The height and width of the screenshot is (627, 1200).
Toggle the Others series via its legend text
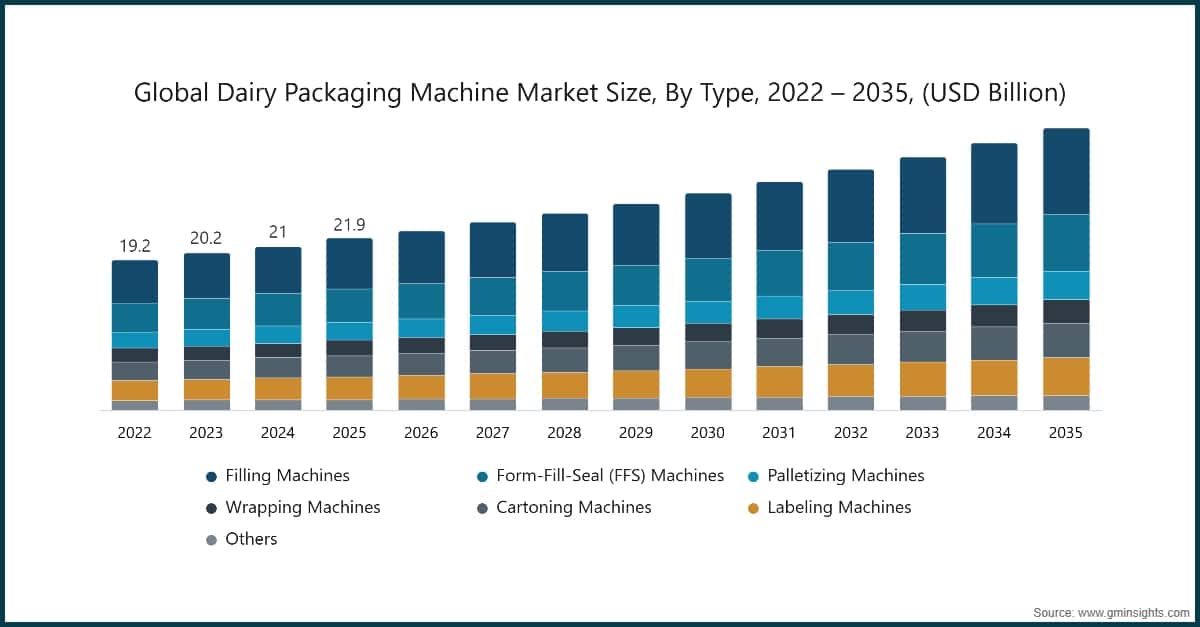(250, 540)
